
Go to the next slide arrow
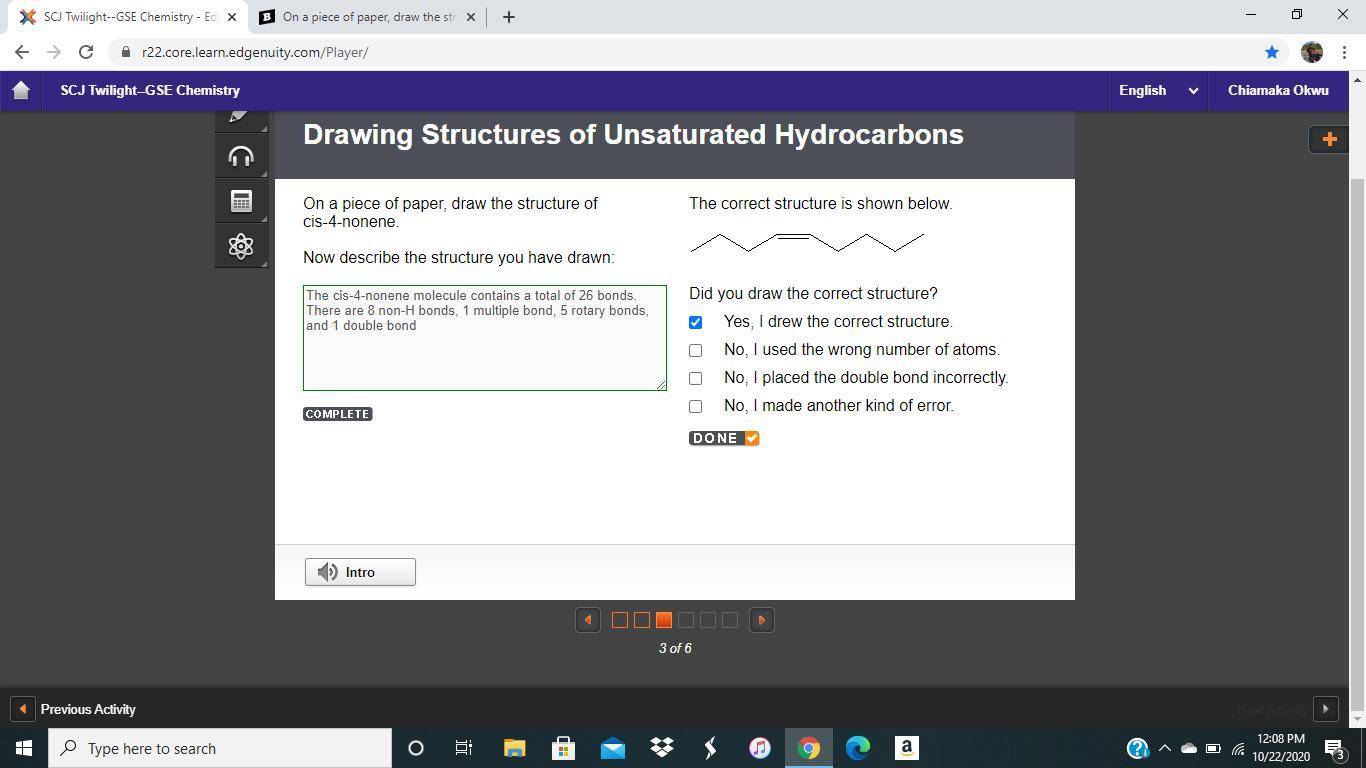[x=762, y=620]
